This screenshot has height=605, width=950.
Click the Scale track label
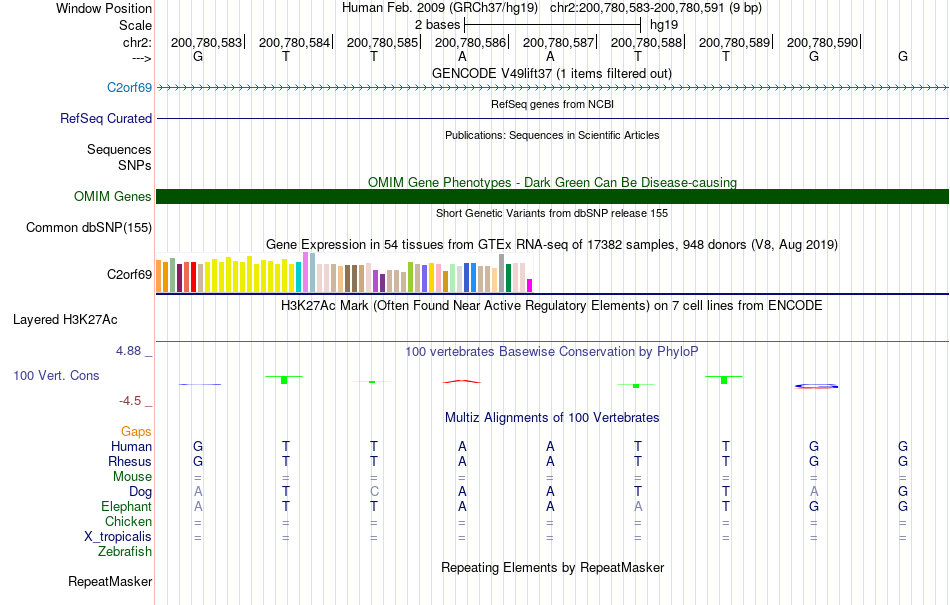[135, 25]
